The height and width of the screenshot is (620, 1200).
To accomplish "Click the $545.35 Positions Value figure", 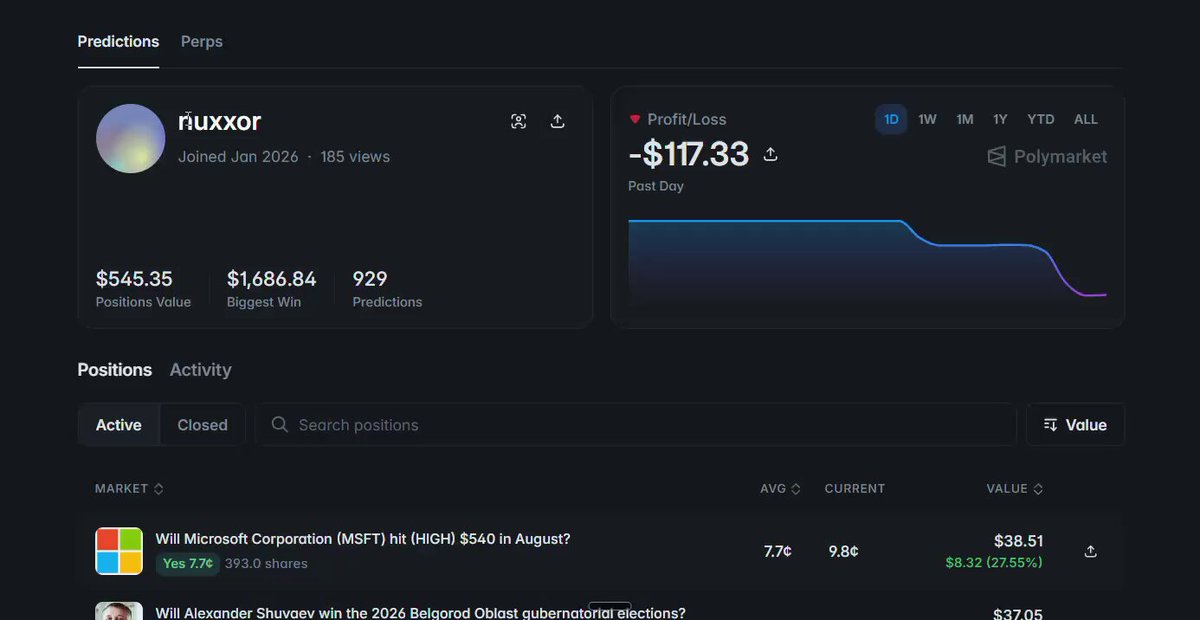I will [x=134, y=279].
